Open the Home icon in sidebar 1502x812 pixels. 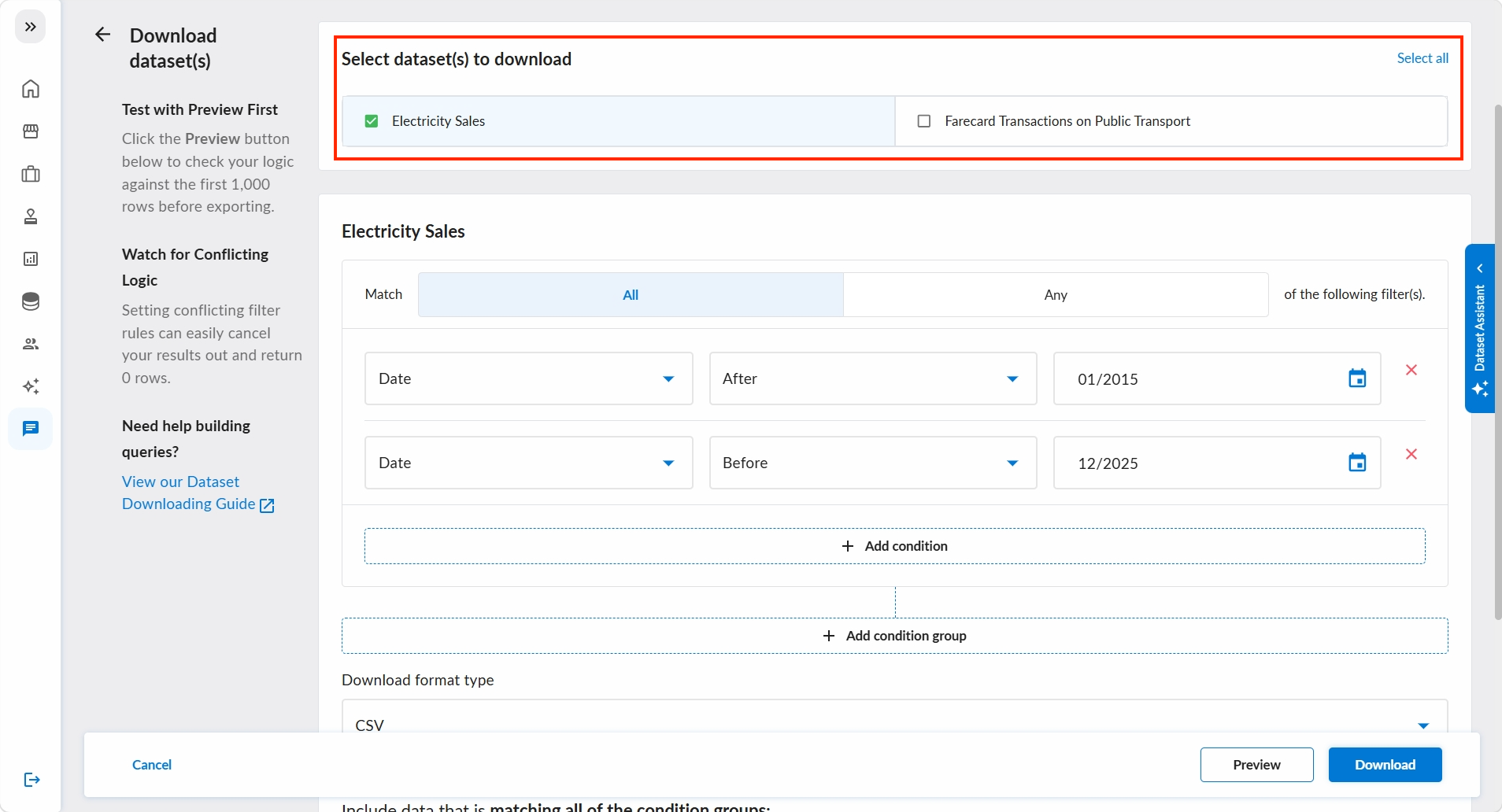pos(31,88)
